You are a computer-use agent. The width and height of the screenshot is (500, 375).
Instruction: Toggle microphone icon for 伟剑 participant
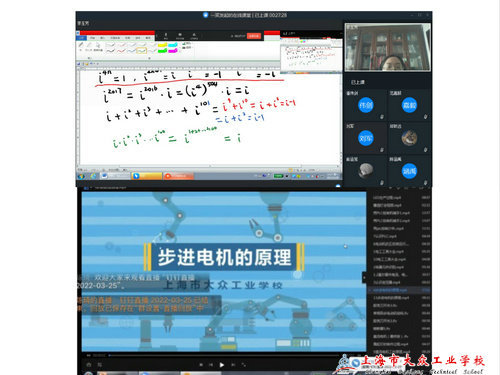tap(382, 117)
